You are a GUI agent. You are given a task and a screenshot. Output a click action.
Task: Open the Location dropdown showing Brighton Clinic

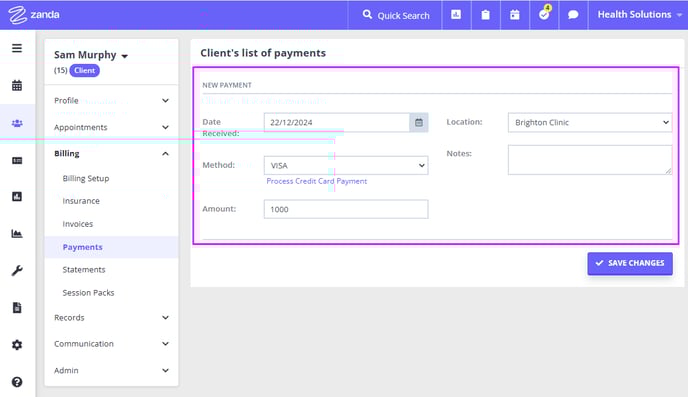click(590, 122)
